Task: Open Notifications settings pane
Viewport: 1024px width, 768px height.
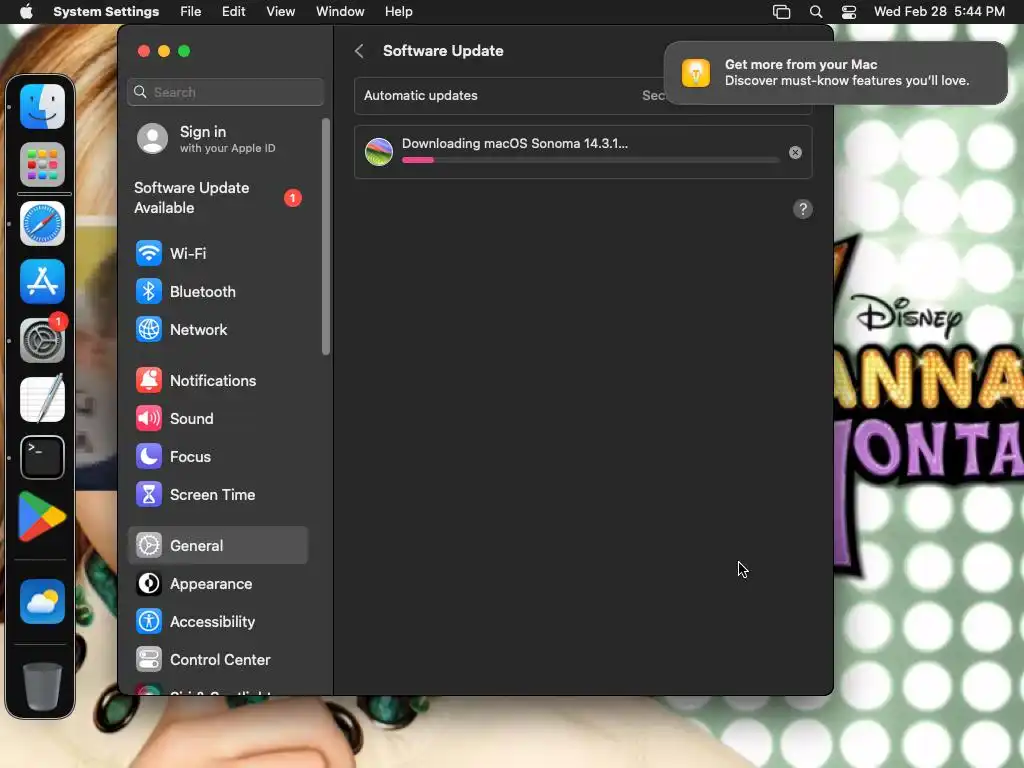Action: [218, 381]
